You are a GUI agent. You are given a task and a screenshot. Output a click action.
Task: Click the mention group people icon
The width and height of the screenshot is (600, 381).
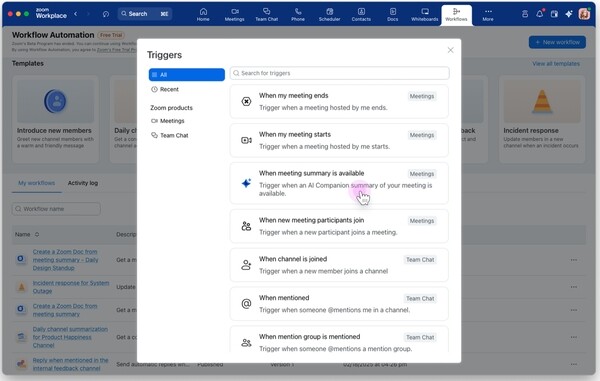point(246,343)
